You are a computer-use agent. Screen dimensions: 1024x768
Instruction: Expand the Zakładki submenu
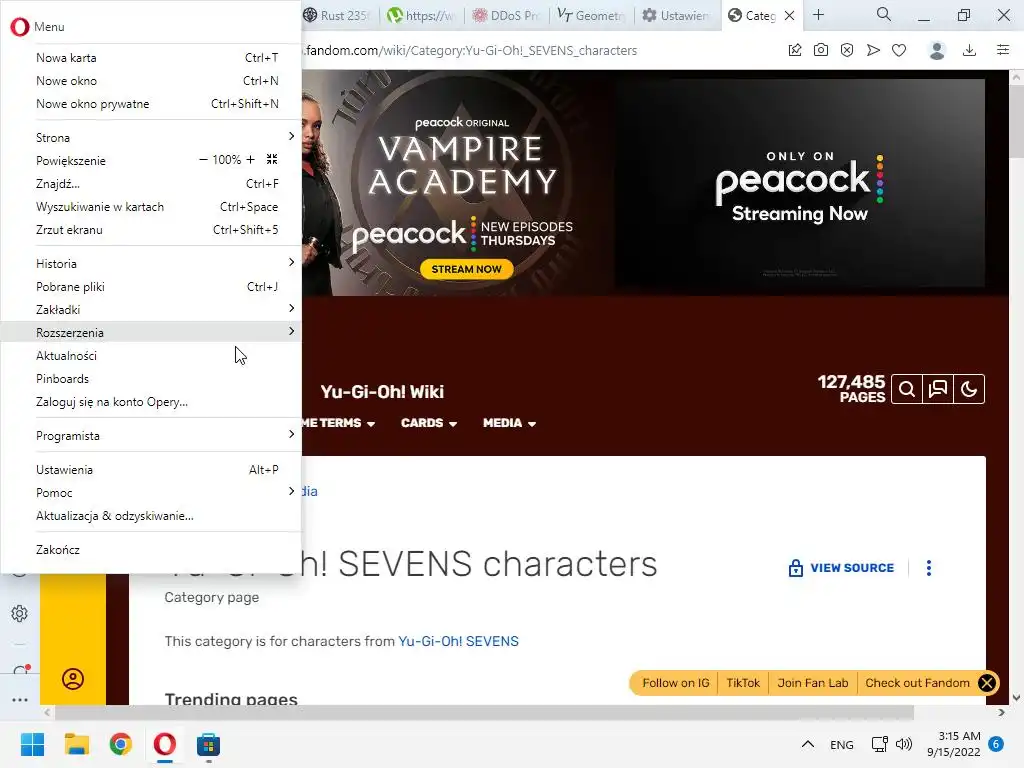click(151, 310)
